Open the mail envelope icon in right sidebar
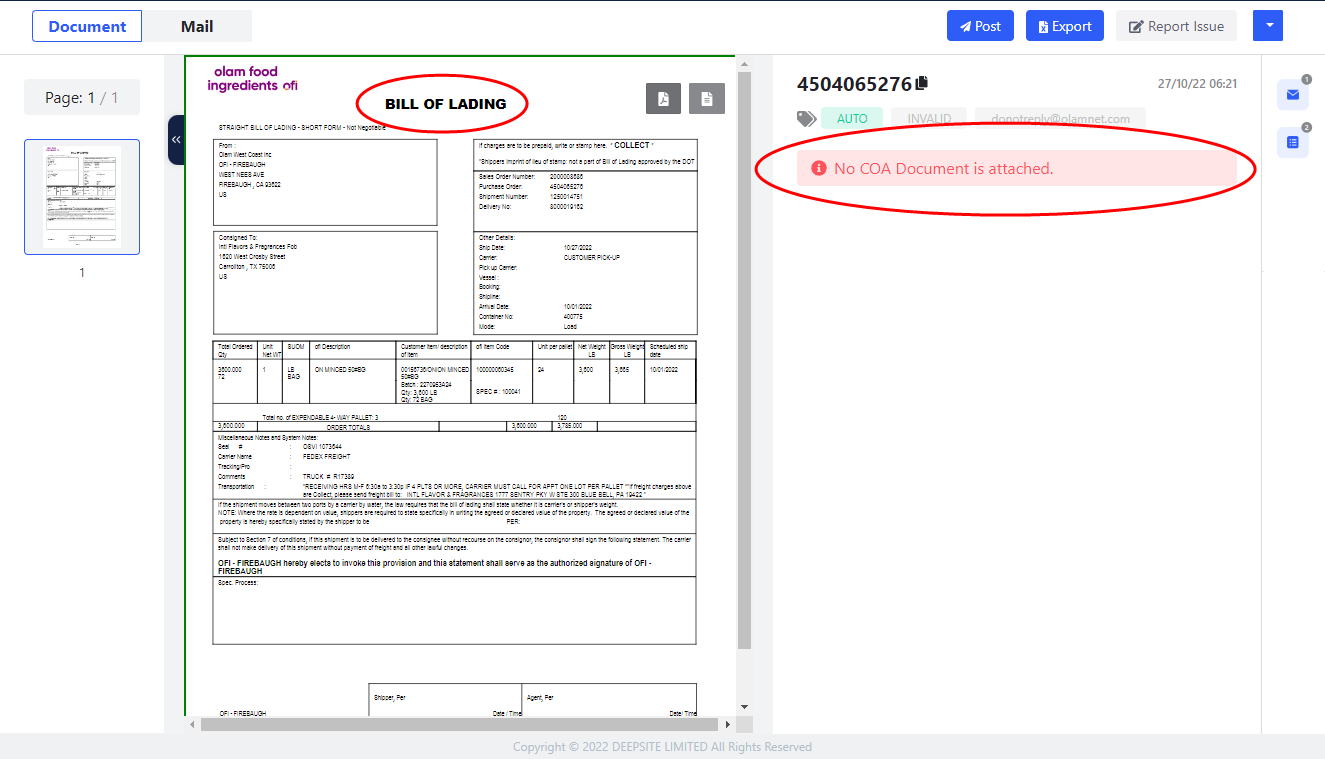The image size is (1325, 759). [1292, 95]
